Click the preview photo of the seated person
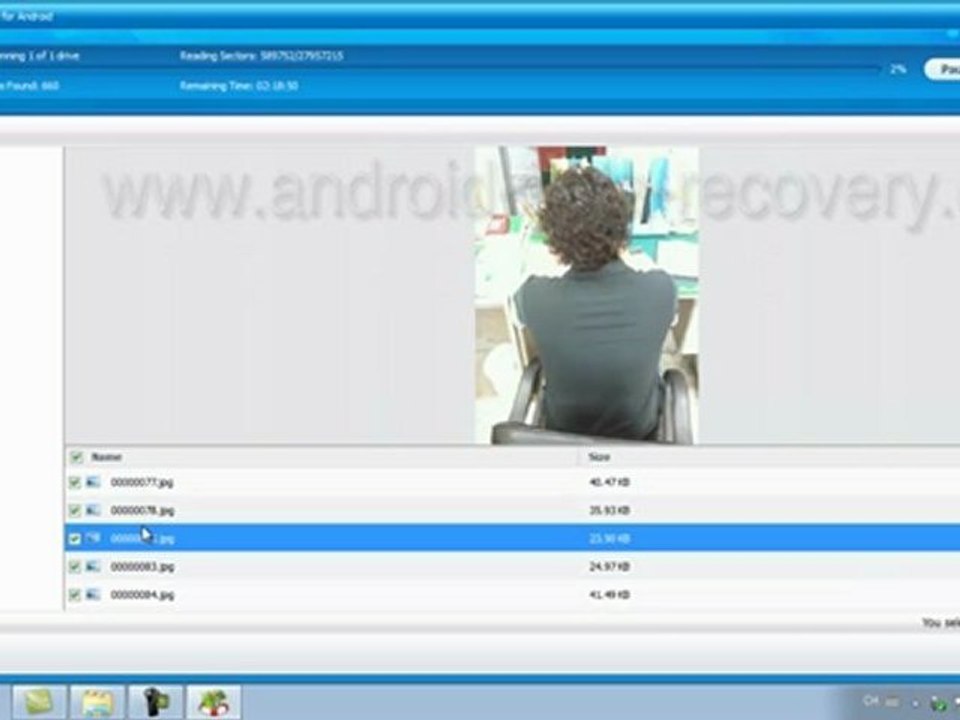The width and height of the screenshot is (960, 720). pyautogui.click(x=587, y=295)
